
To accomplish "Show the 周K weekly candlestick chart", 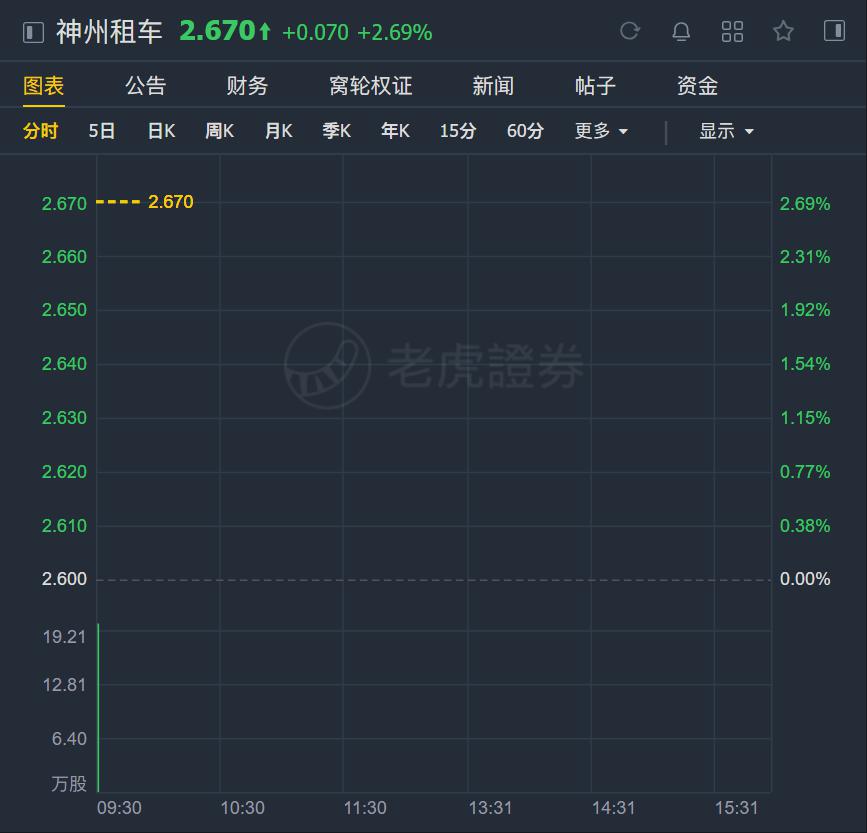I will (220, 131).
